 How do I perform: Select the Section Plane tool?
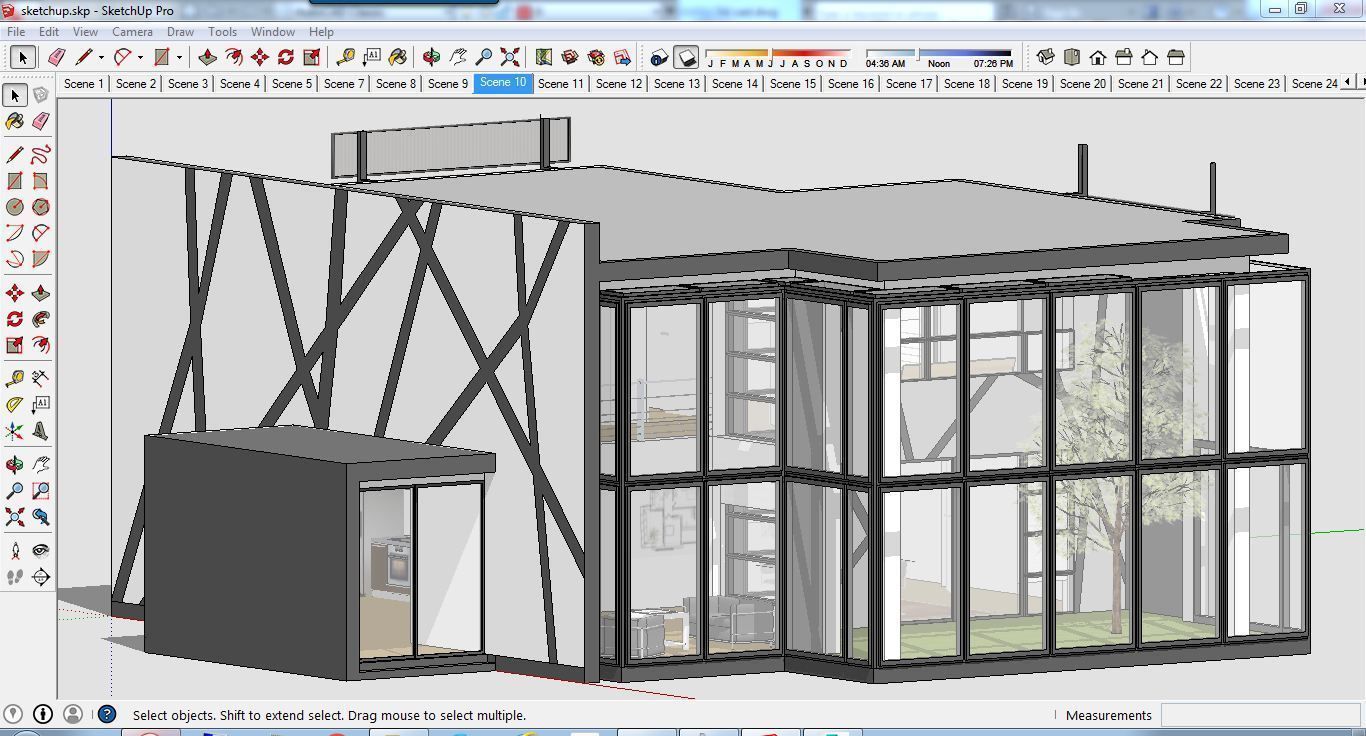click(40, 577)
